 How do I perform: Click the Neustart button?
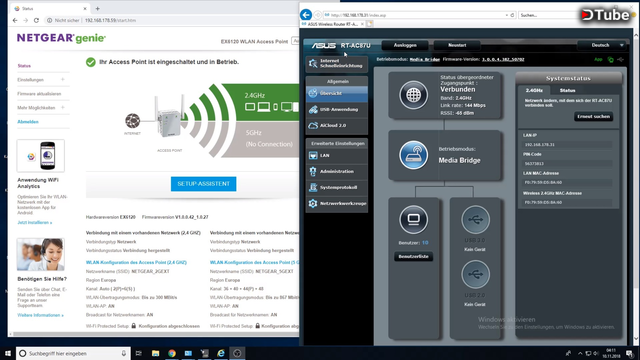click(x=457, y=45)
